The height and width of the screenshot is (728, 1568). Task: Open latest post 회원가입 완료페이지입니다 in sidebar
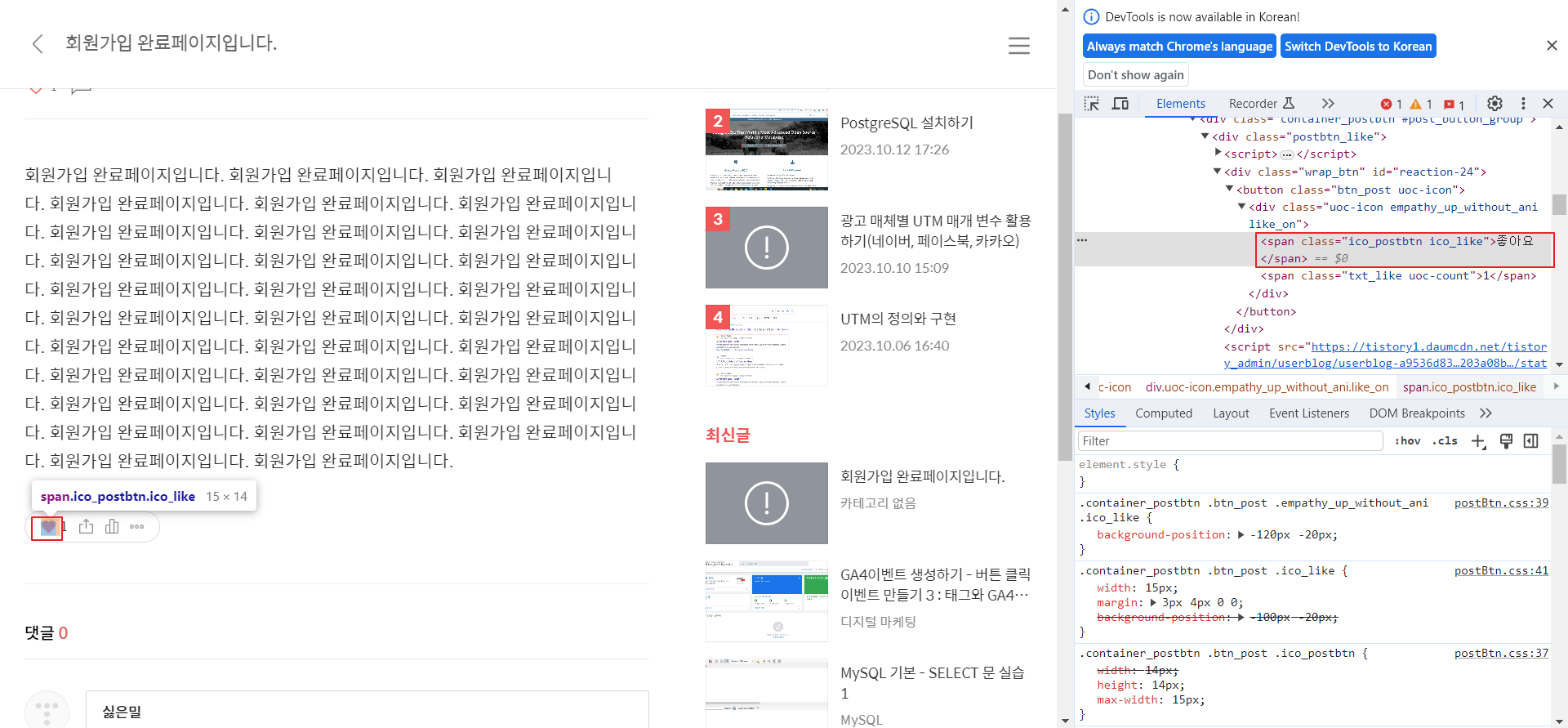click(923, 476)
